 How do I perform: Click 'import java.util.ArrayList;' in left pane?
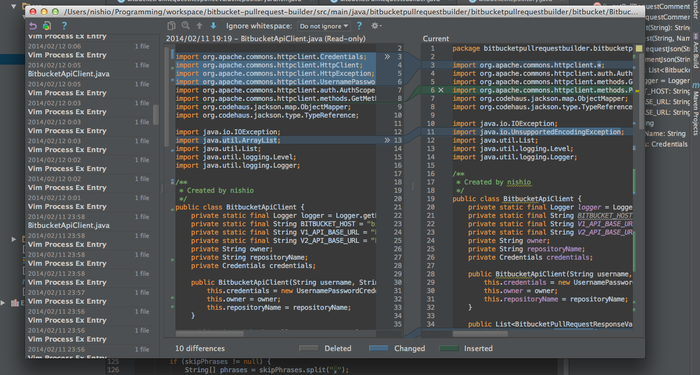228,140
